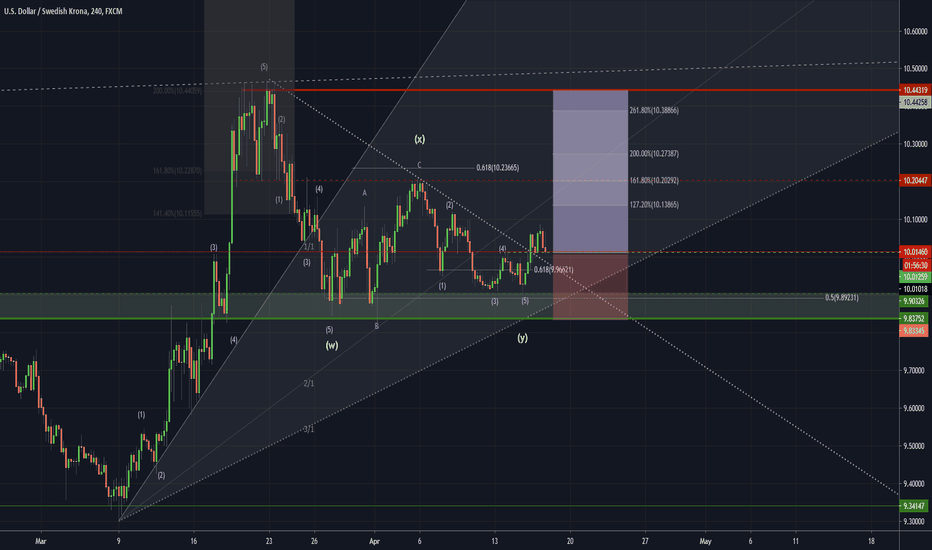This screenshot has width=932, height=550.
Task: Click the green 9.83752 price label
Action: click(x=915, y=319)
